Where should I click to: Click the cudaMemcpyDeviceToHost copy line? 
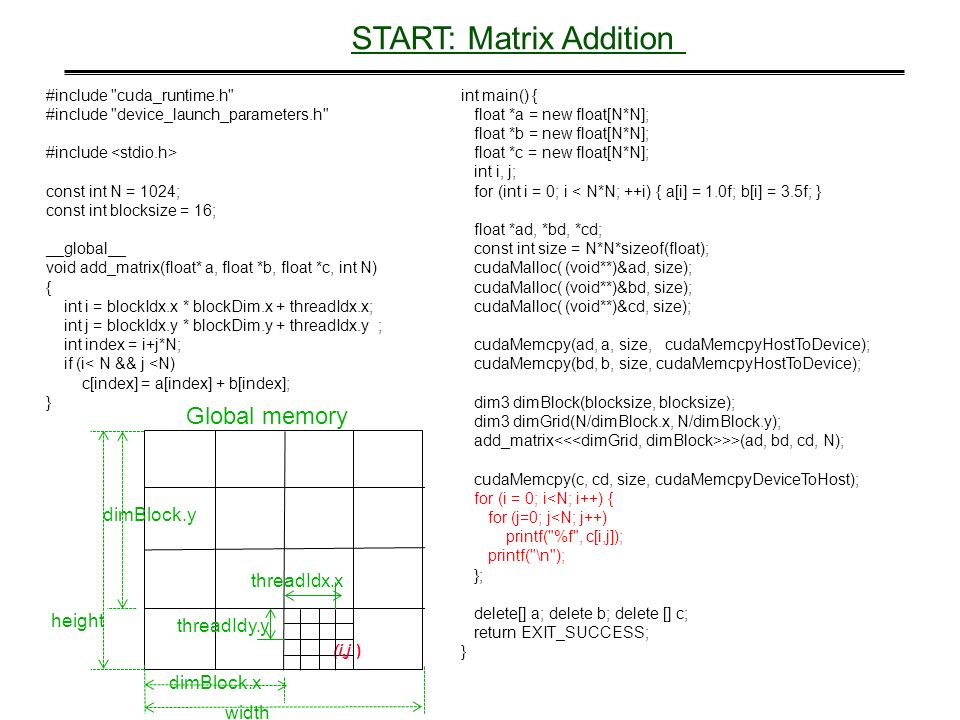(666, 479)
